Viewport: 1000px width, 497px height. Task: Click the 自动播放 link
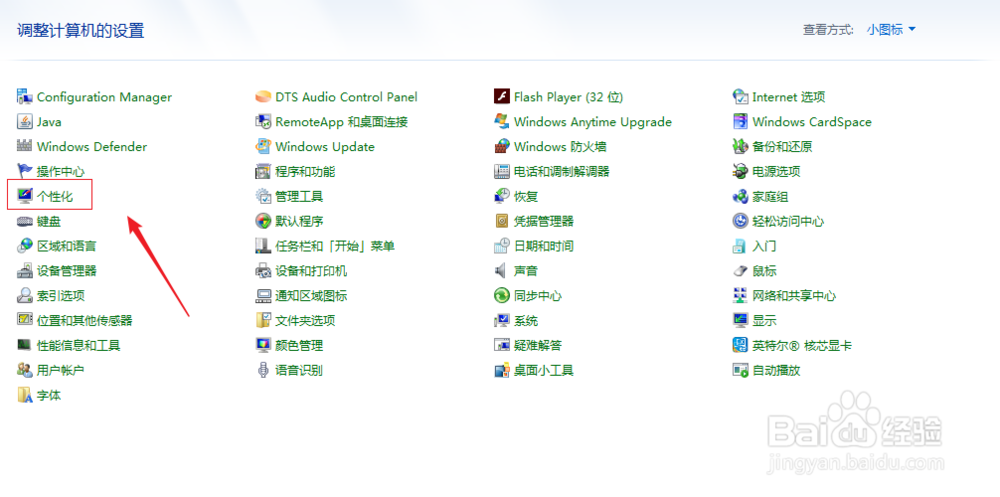(777, 370)
